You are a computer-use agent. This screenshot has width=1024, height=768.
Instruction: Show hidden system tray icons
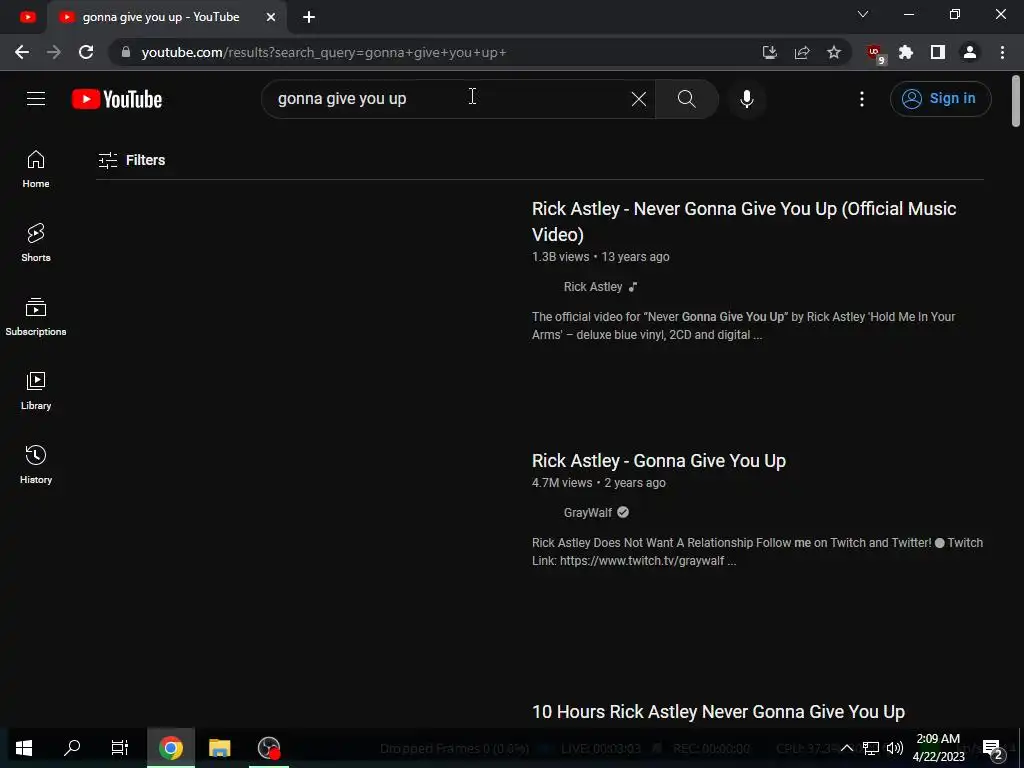[x=846, y=748]
